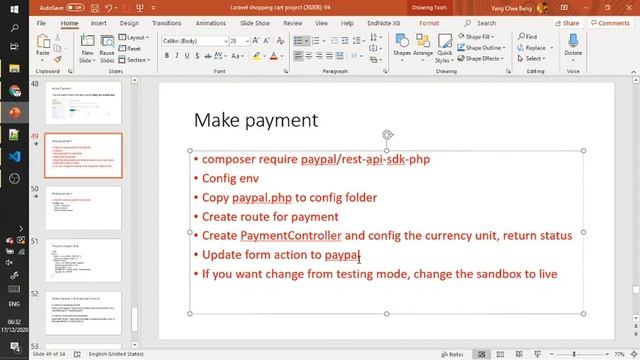Open the Shape Fill dropdown
640x360 pixels.
[476, 37]
